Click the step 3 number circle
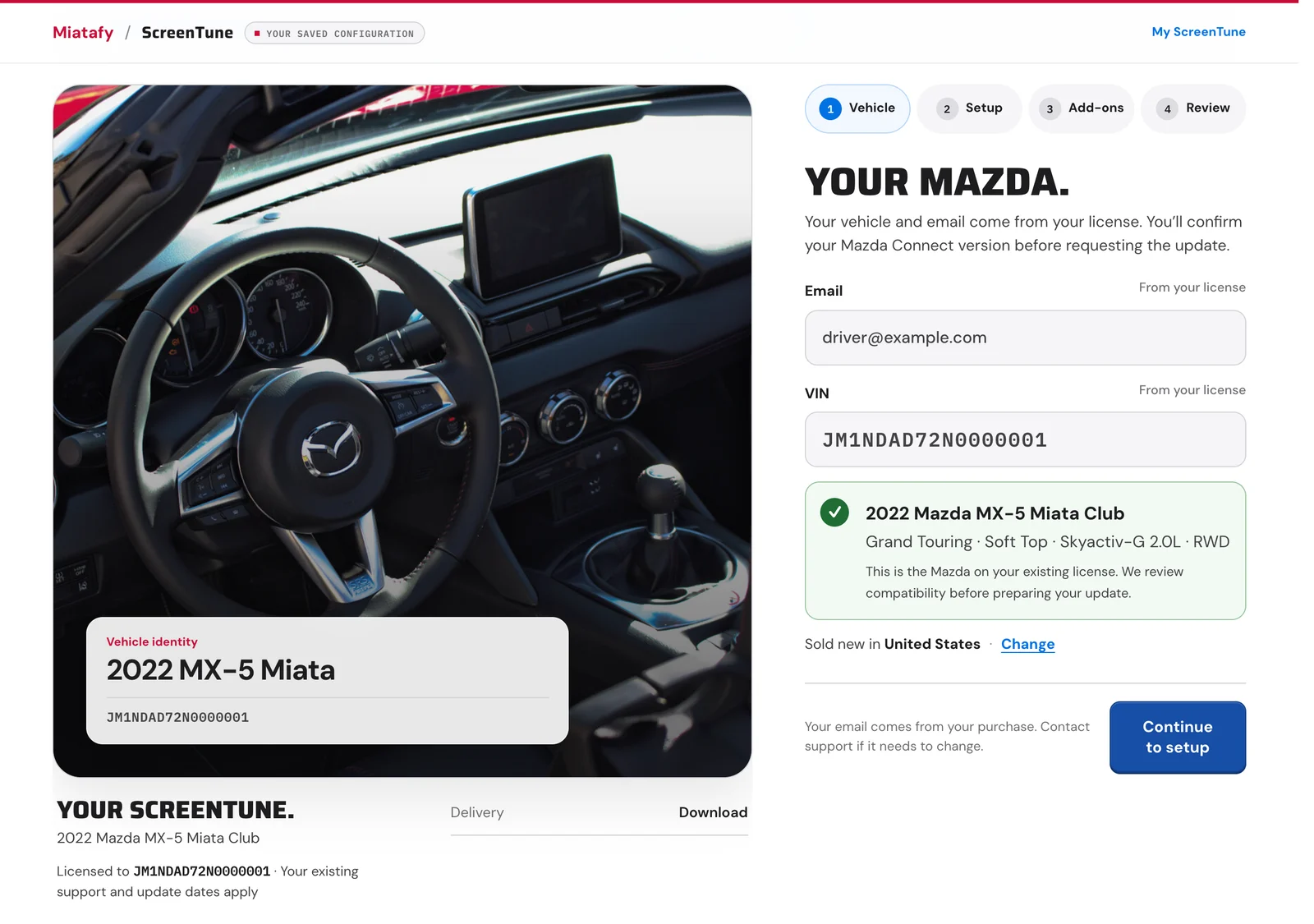 click(1050, 108)
